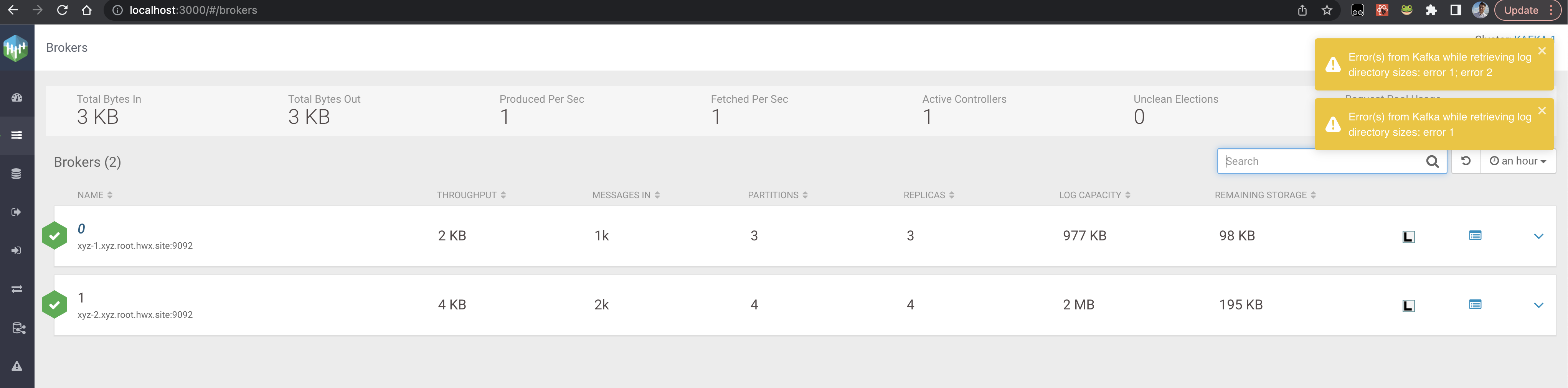Sort brokers by Throughput column
This screenshot has width=1568, height=388.
point(470,195)
